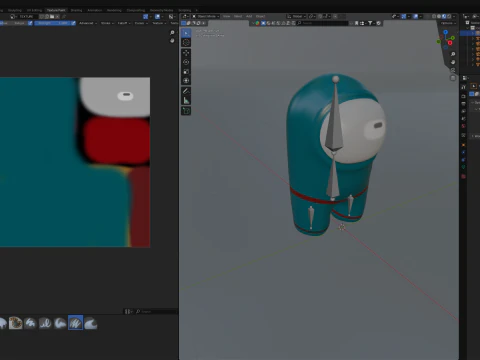Open the Object menu in 3D viewport
This screenshot has height=360, width=480.
260,16
